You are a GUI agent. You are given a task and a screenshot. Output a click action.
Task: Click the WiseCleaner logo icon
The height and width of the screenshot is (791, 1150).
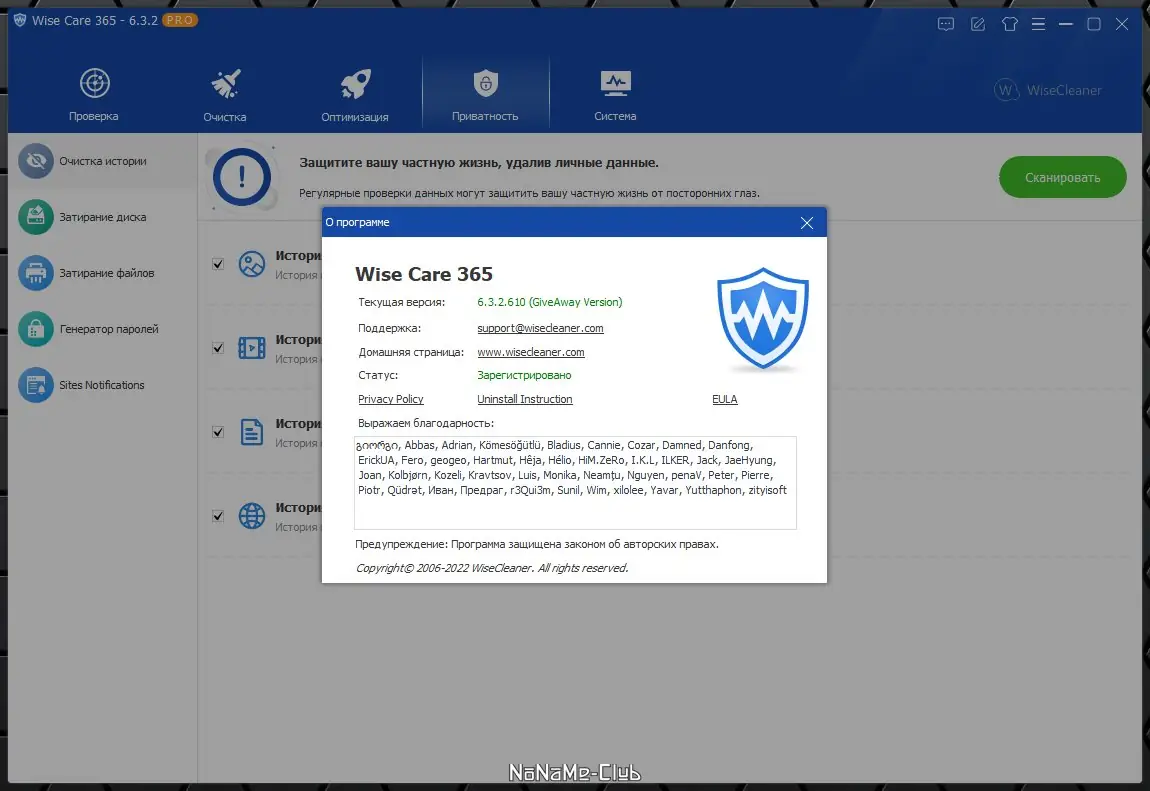click(x=1006, y=90)
